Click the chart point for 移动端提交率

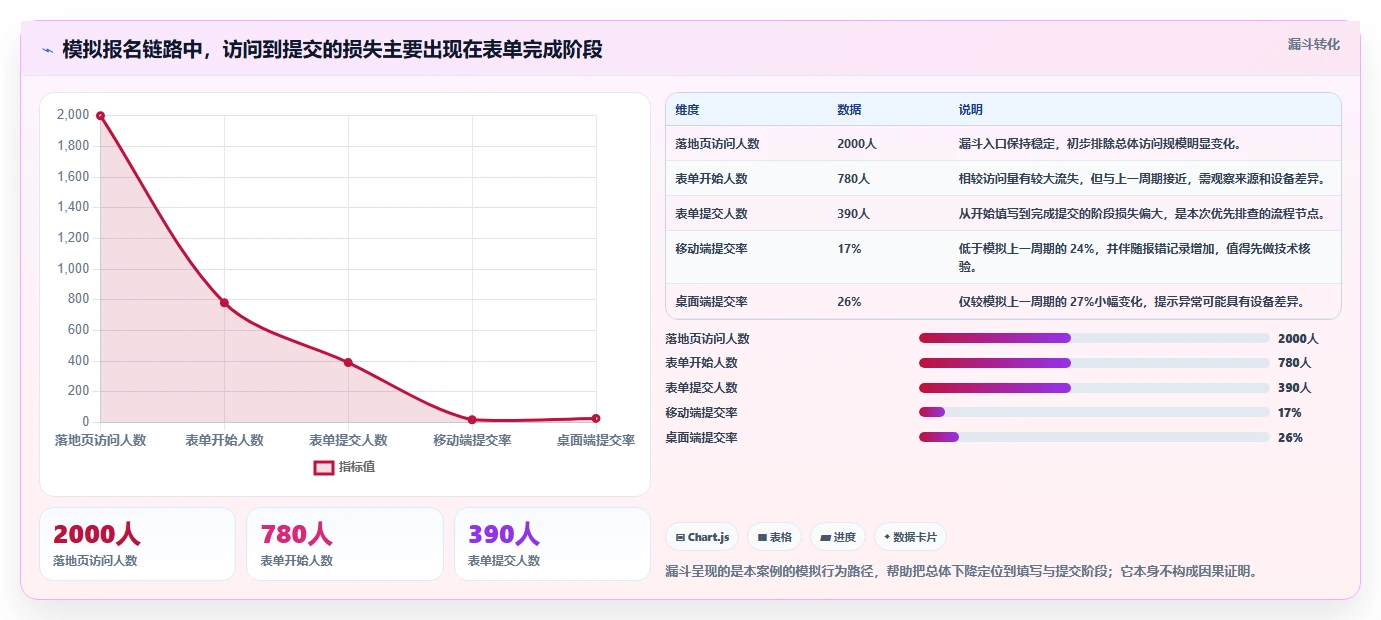(x=472, y=420)
